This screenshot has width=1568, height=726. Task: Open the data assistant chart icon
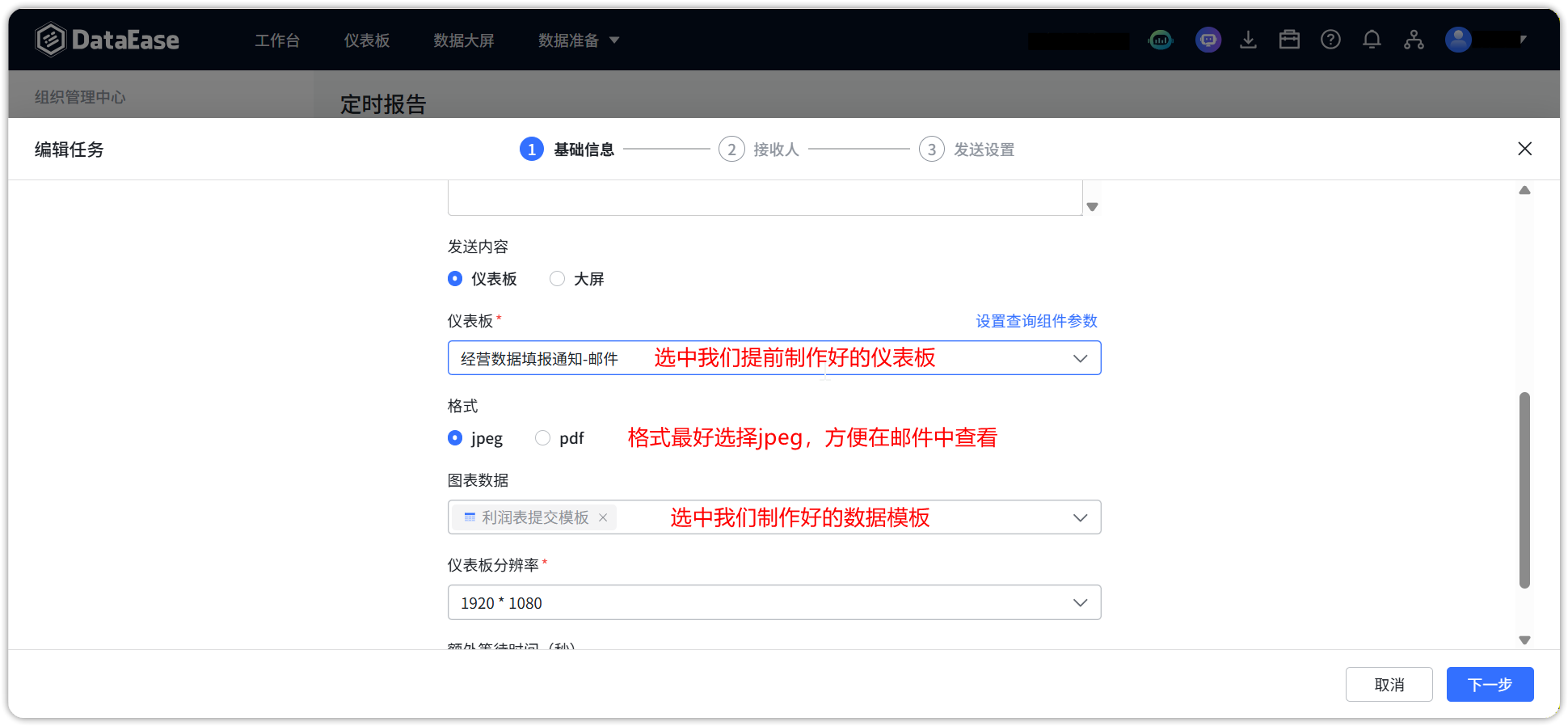[1161, 40]
